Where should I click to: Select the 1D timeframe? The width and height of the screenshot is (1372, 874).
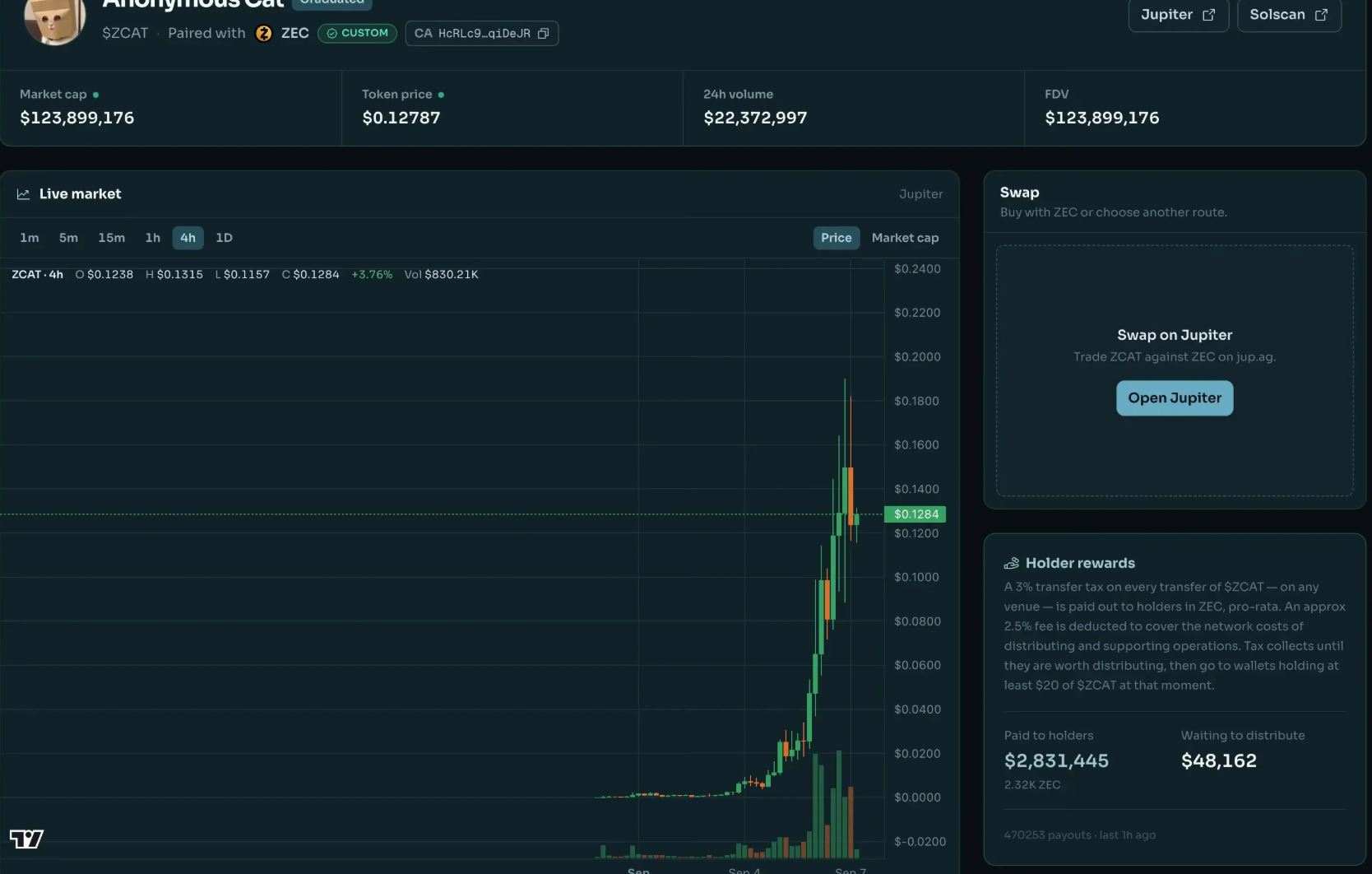coord(224,238)
